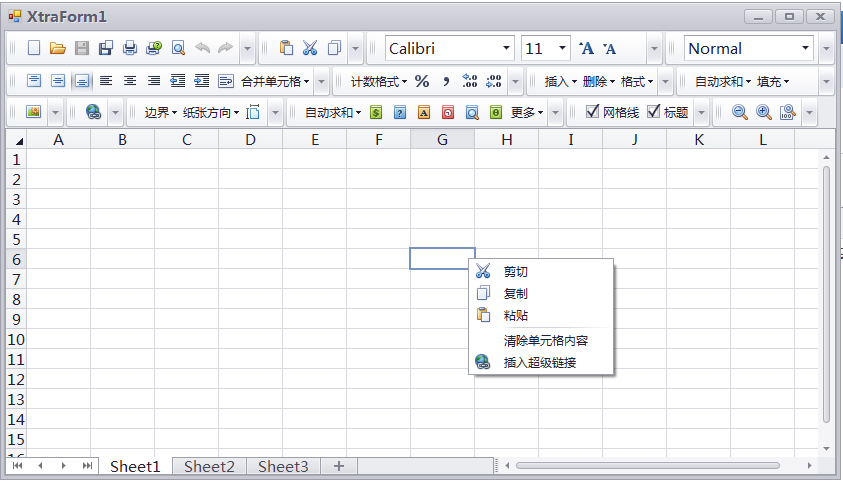Print the spreadsheet
Viewport: 843px width, 483px height.
130,48
